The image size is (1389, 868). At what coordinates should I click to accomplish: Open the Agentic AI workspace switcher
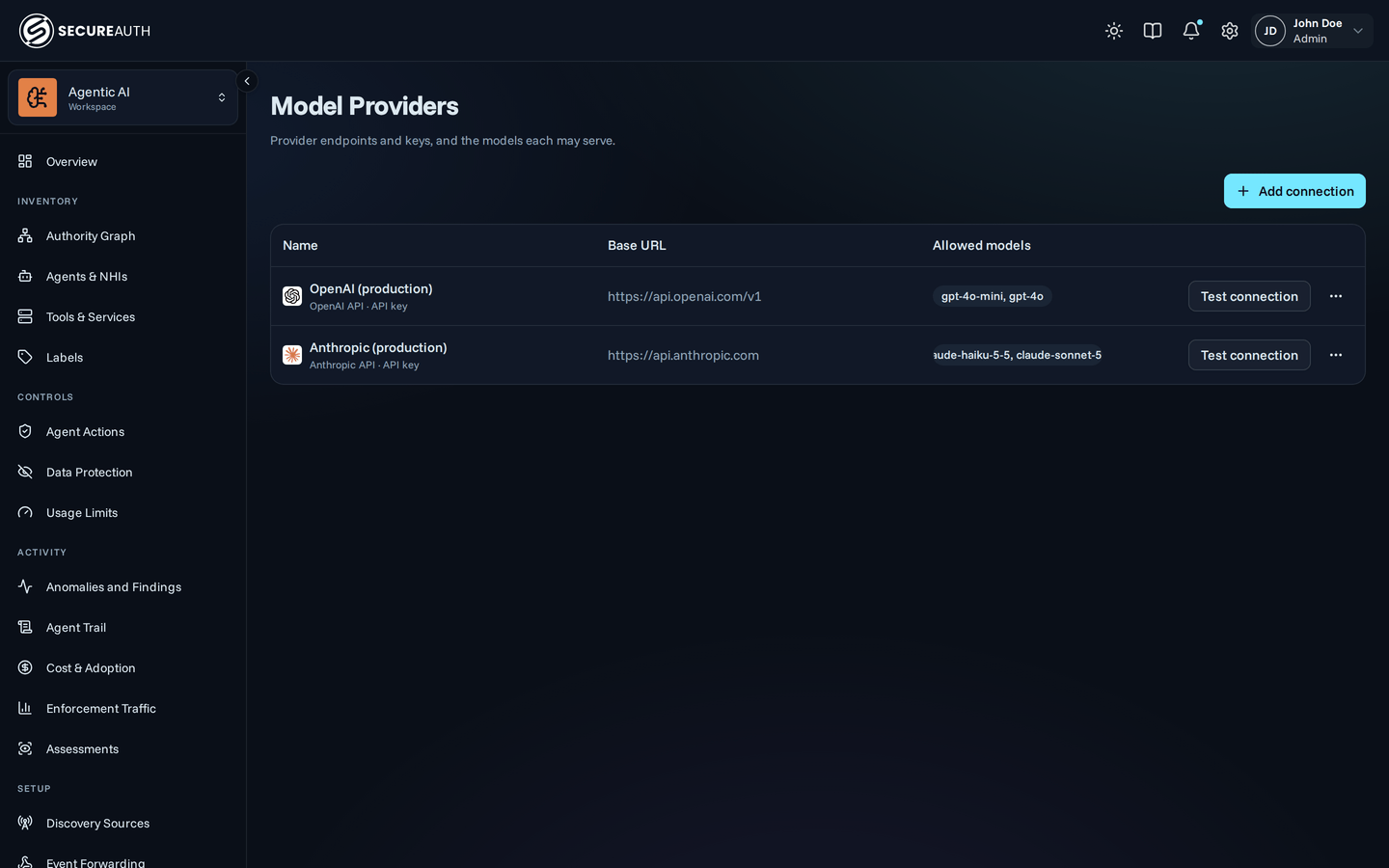(x=123, y=97)
